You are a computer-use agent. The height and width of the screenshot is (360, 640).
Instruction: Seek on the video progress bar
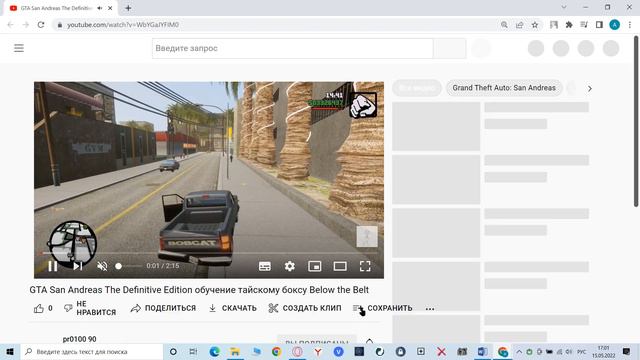209,253
